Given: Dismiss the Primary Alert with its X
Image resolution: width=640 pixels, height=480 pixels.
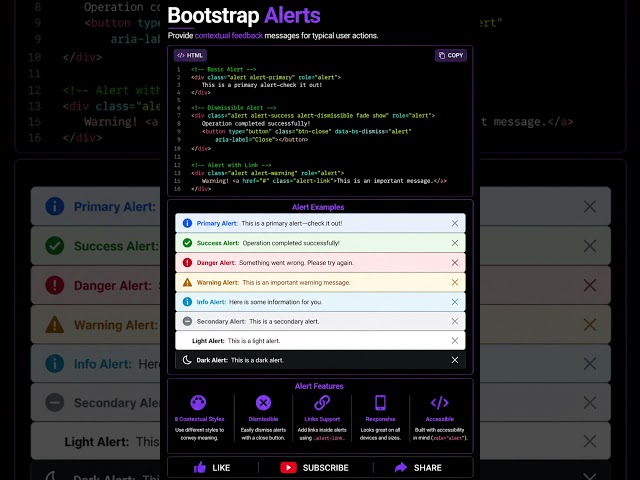Looking at the screenshot, I should click(455, 223).
